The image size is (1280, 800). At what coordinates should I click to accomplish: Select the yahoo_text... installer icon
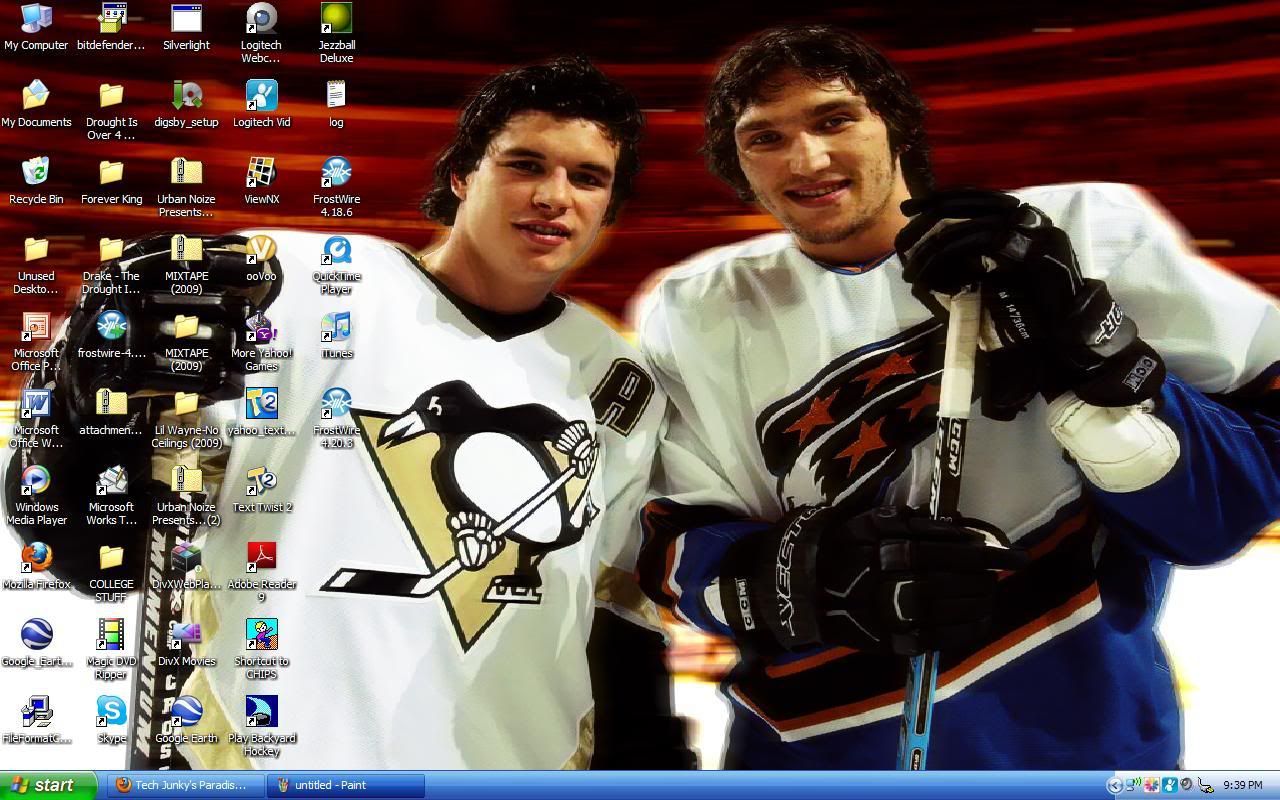[x=261, y=413]
